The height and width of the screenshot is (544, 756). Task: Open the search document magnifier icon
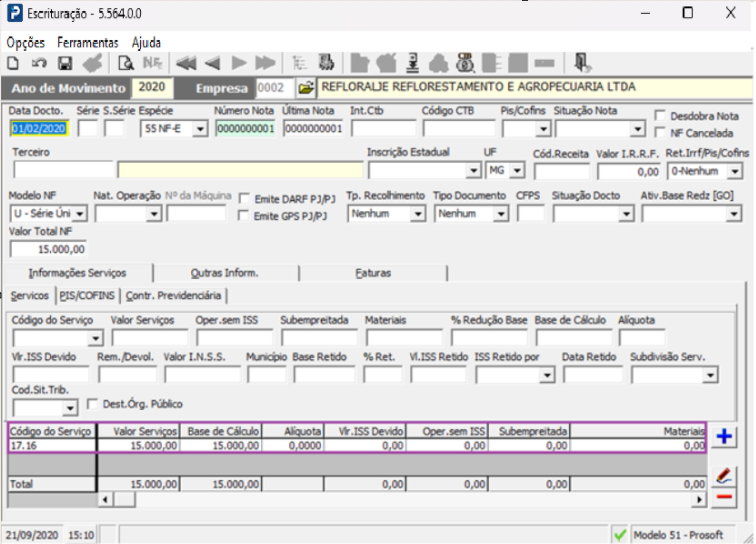click(126, 63)
